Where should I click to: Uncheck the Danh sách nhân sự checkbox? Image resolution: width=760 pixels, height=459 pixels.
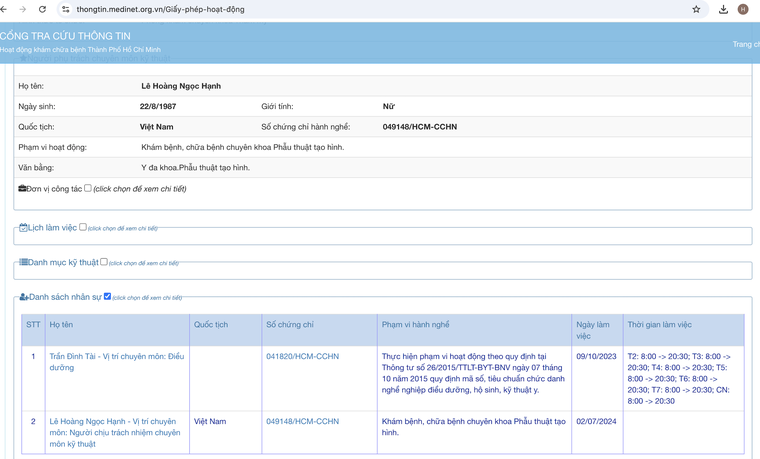(108, 297)
